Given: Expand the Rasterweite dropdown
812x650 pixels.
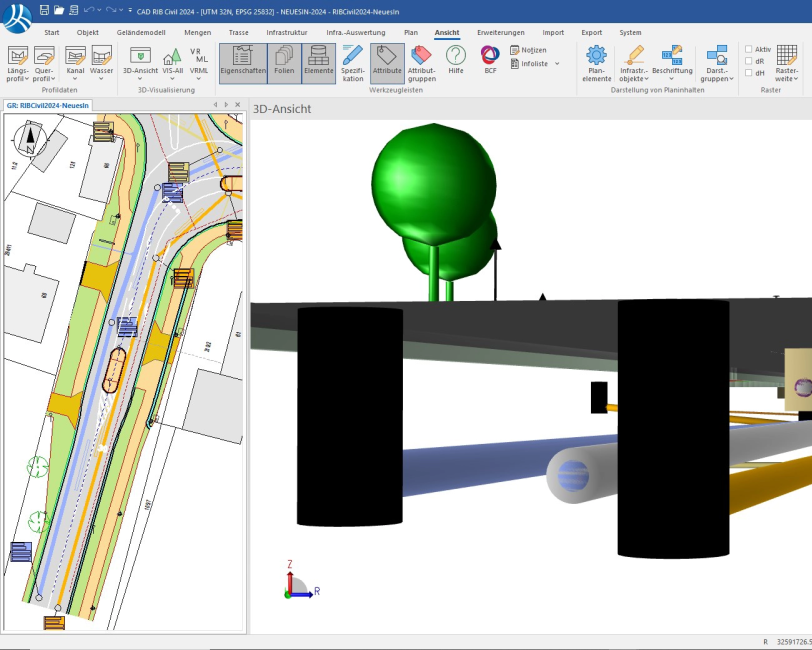Looking at the screenshot, I should coord(787,78).
